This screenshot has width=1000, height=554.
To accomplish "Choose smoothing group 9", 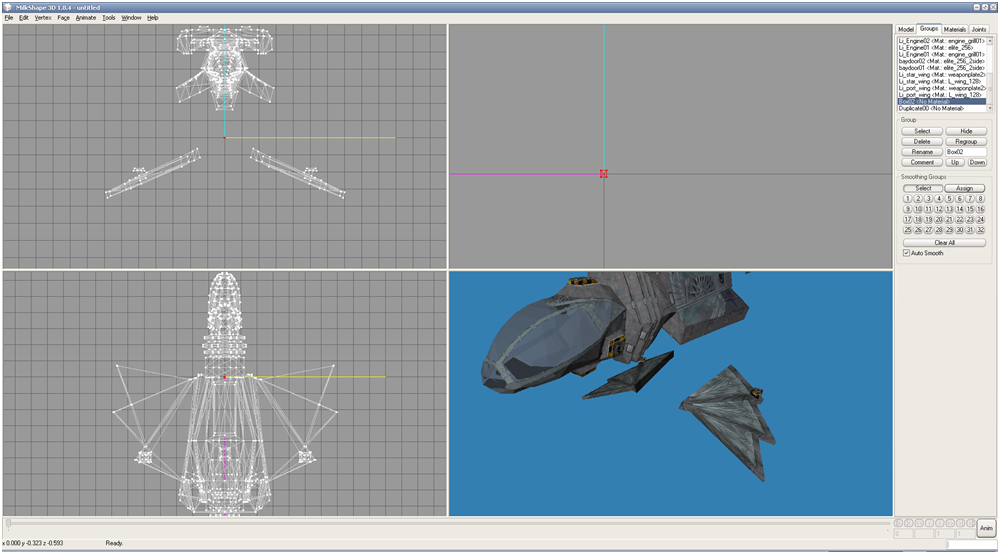I will pos(908,209).
